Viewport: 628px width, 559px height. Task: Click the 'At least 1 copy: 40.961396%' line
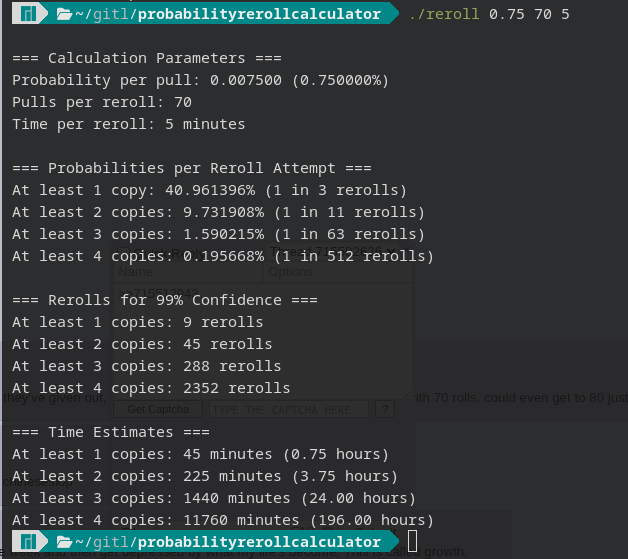pyautogui.click(x=209, y=191)
